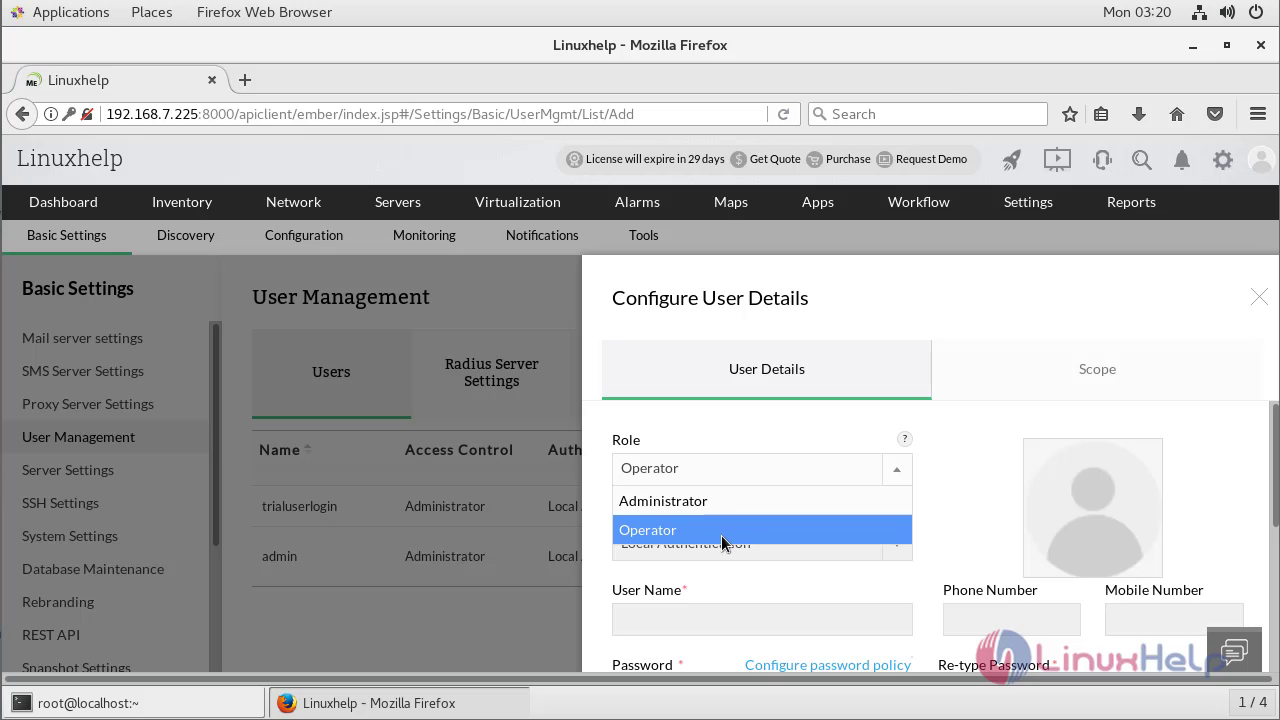Image resolution: width=1280 pixels, height=720 pixels.
Task: Go to the Discovery sub-tab
Action: coord(186,235)
